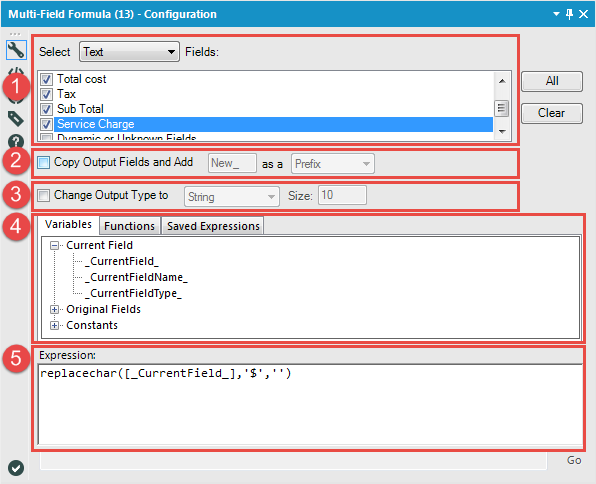This screenshot has width=596, height=484.
Task: Click the Original Fields label
Action: pos(103,309)
